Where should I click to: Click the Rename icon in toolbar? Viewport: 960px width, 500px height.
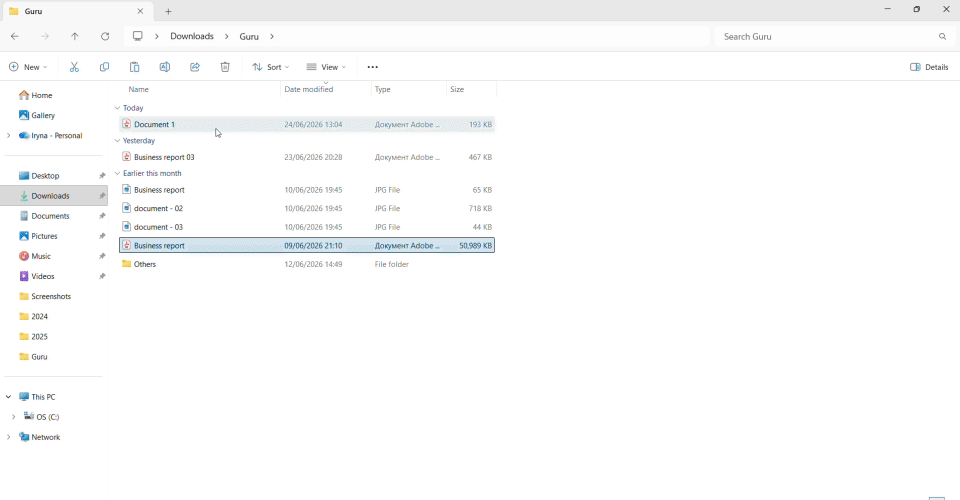pos(165,67)
